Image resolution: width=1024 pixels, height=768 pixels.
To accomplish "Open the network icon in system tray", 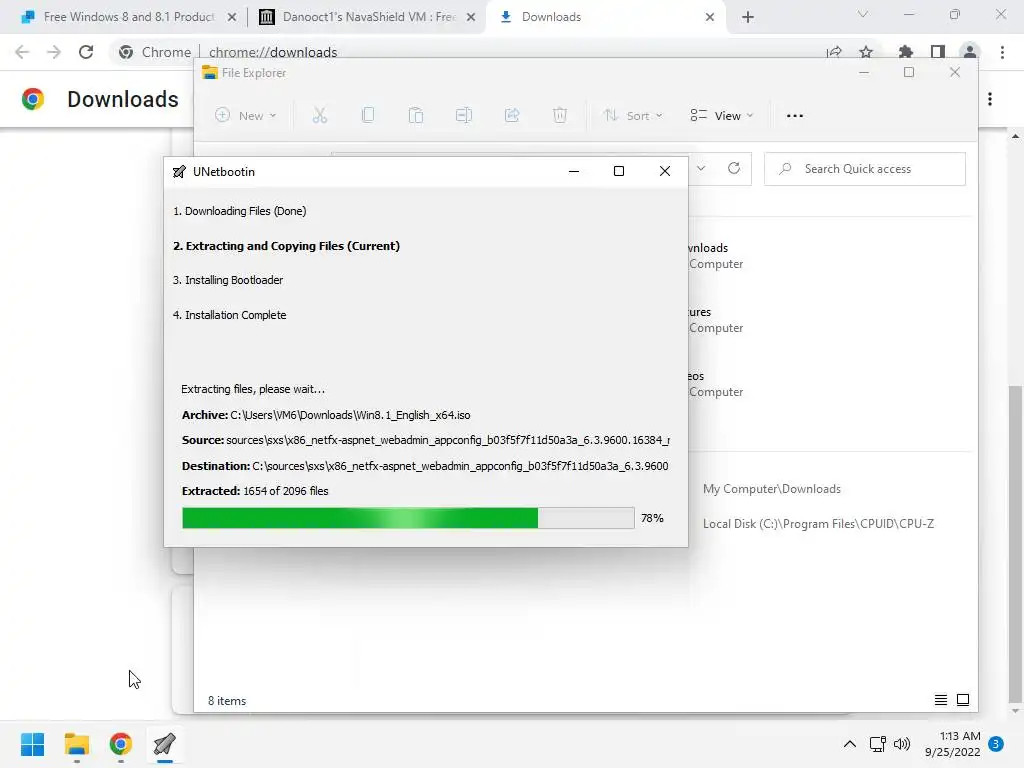I will click(x=878, y=744).
